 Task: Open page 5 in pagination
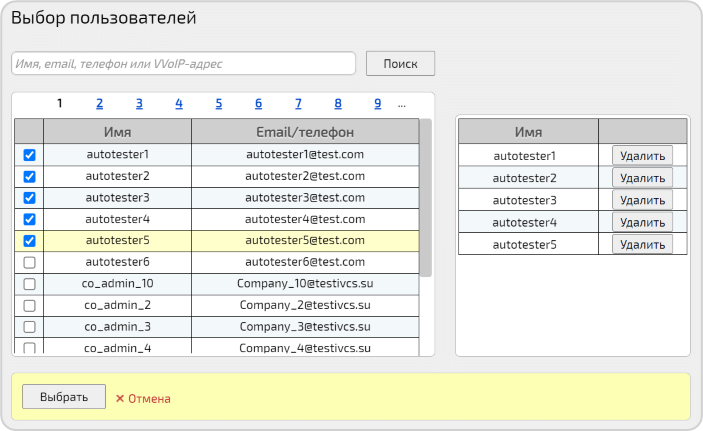coord(218,103)
